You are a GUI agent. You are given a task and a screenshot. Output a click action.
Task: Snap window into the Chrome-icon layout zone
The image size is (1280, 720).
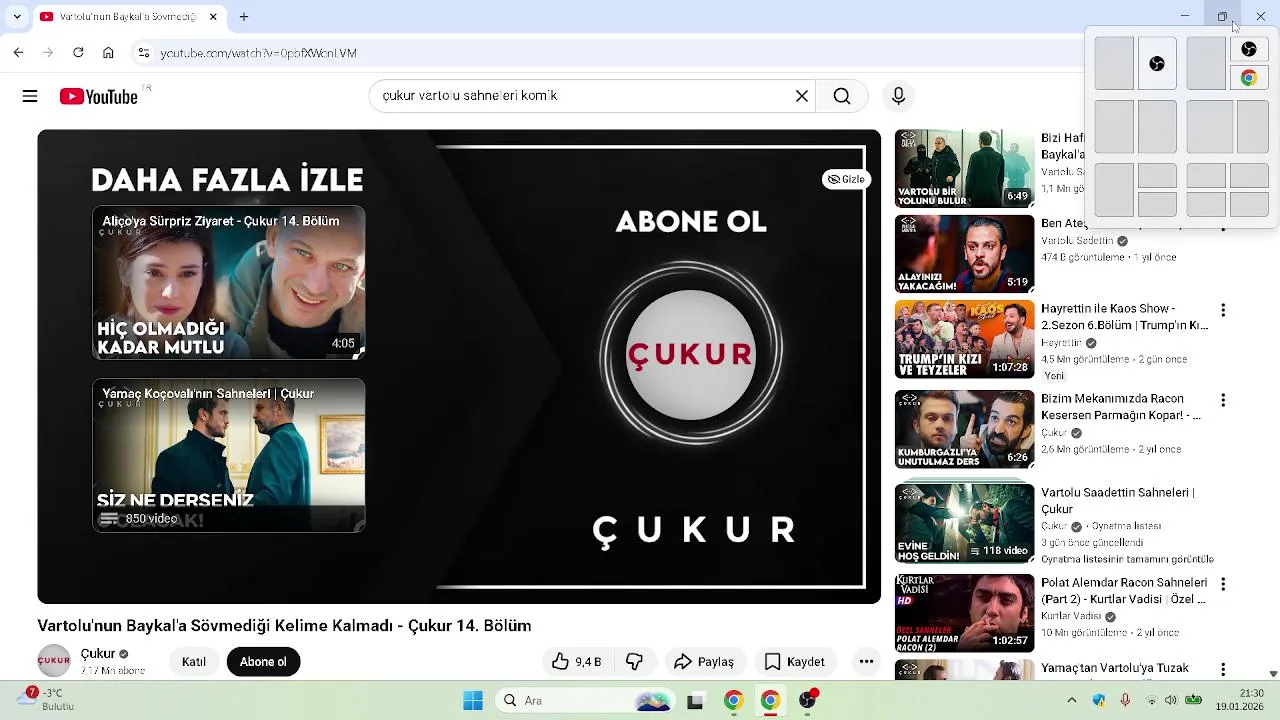[1249, 78]
